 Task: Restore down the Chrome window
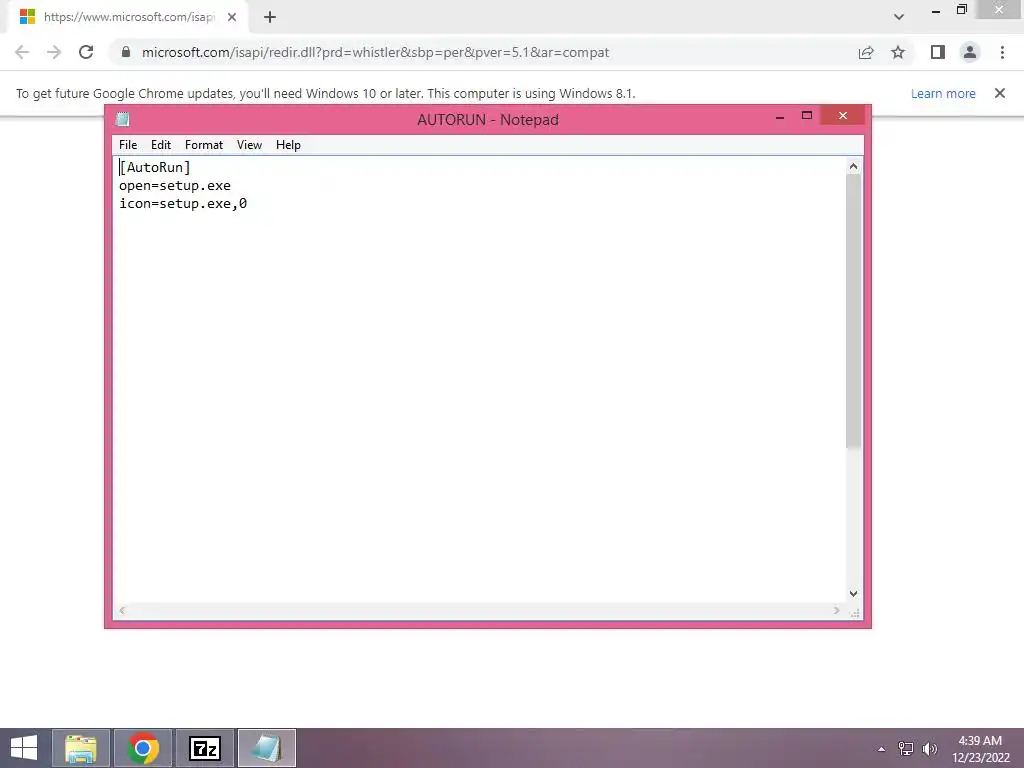pos(961,9)
